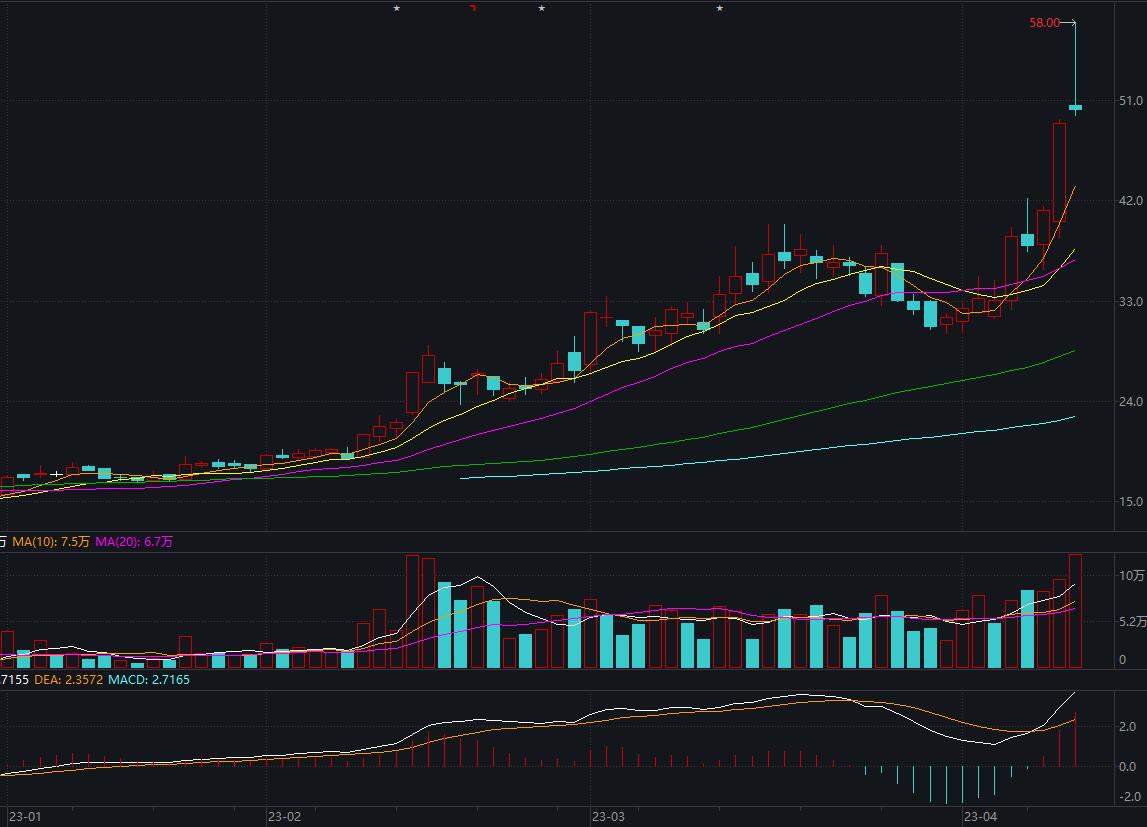Screen dimensions: 1147x827
Task: Click the red corner flag marker at chart top
Action: coord(473,7)
